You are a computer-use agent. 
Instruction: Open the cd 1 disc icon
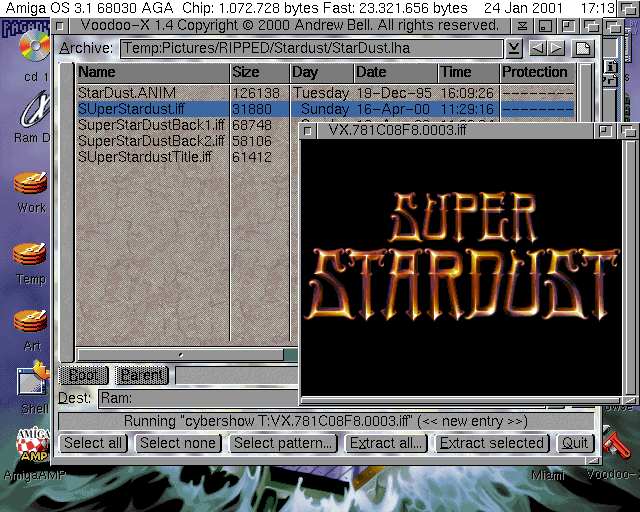pos(34,46)
